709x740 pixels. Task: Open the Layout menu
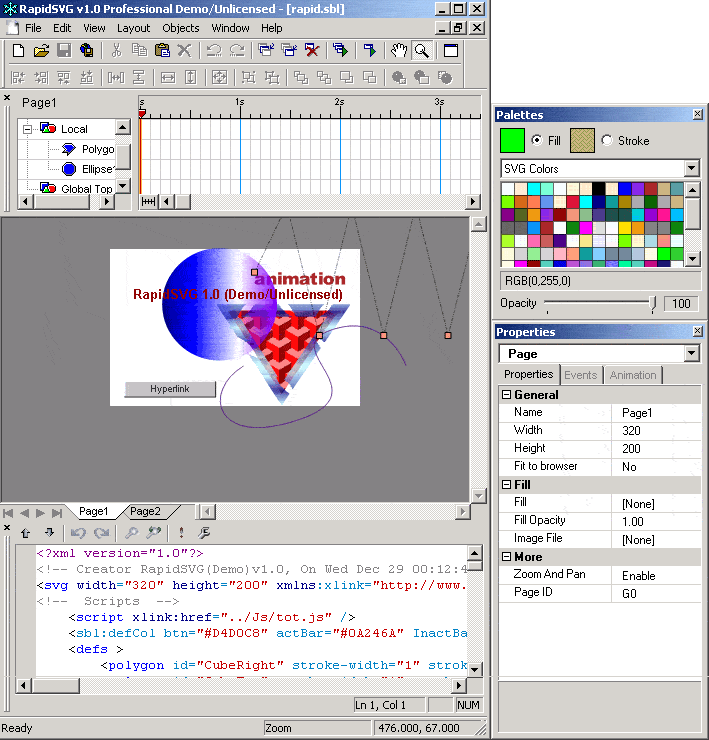(134, 28)
